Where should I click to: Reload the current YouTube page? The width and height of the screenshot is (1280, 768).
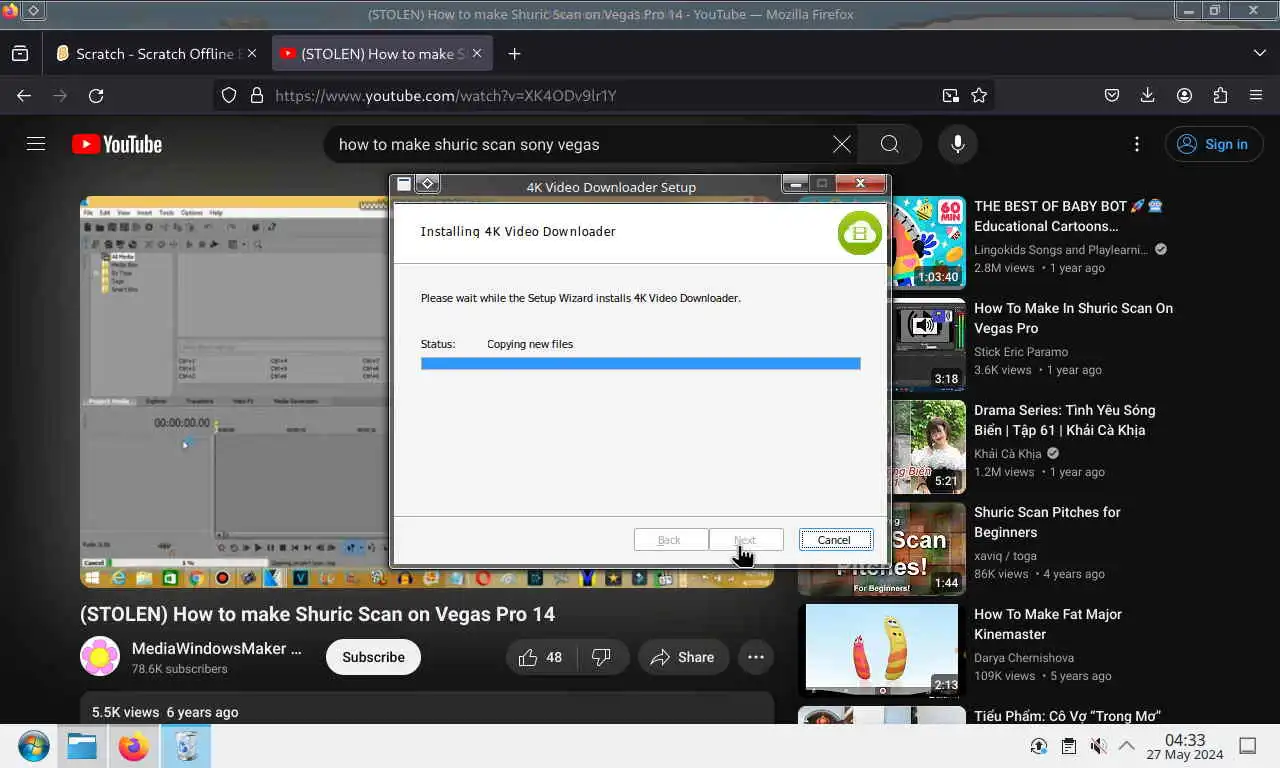(96, 96)
